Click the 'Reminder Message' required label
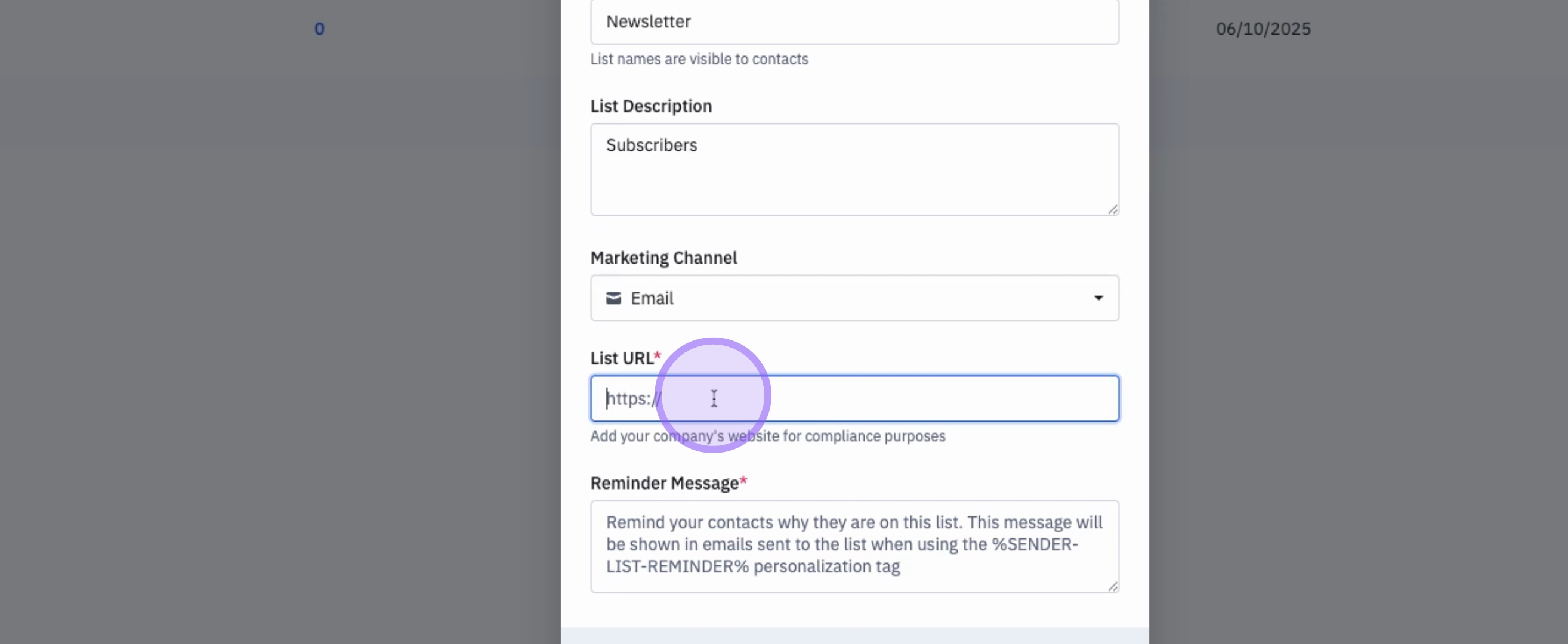The height and width of the screenshot is (644, 1568). [665, 483]
